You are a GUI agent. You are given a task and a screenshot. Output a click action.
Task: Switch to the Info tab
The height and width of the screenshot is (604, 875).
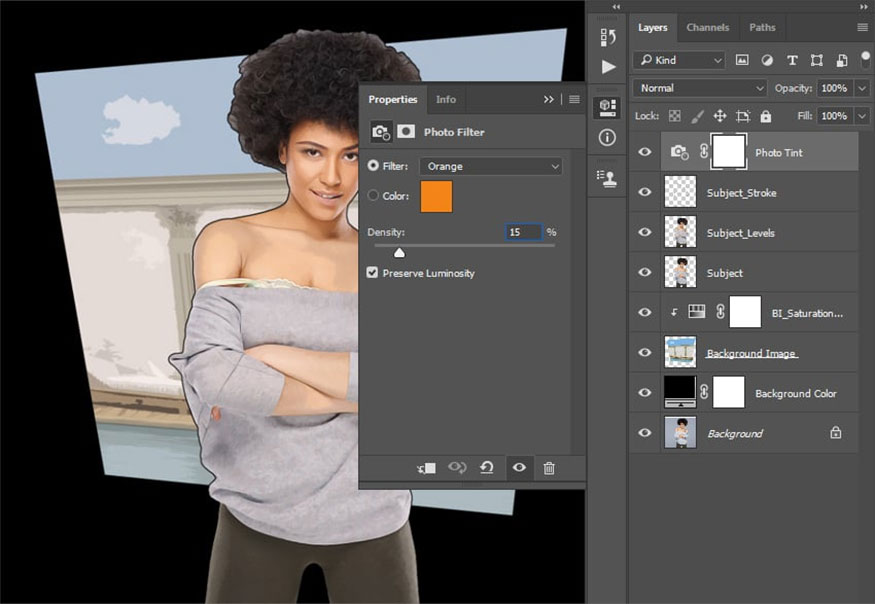coord(446,99)
